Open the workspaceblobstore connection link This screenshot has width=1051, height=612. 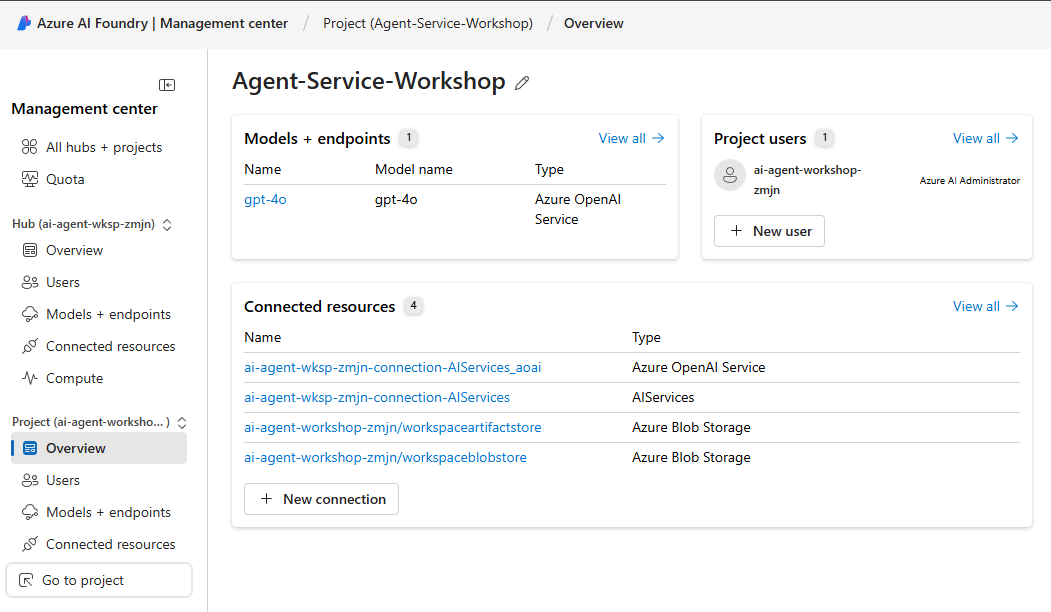point(385,457)
